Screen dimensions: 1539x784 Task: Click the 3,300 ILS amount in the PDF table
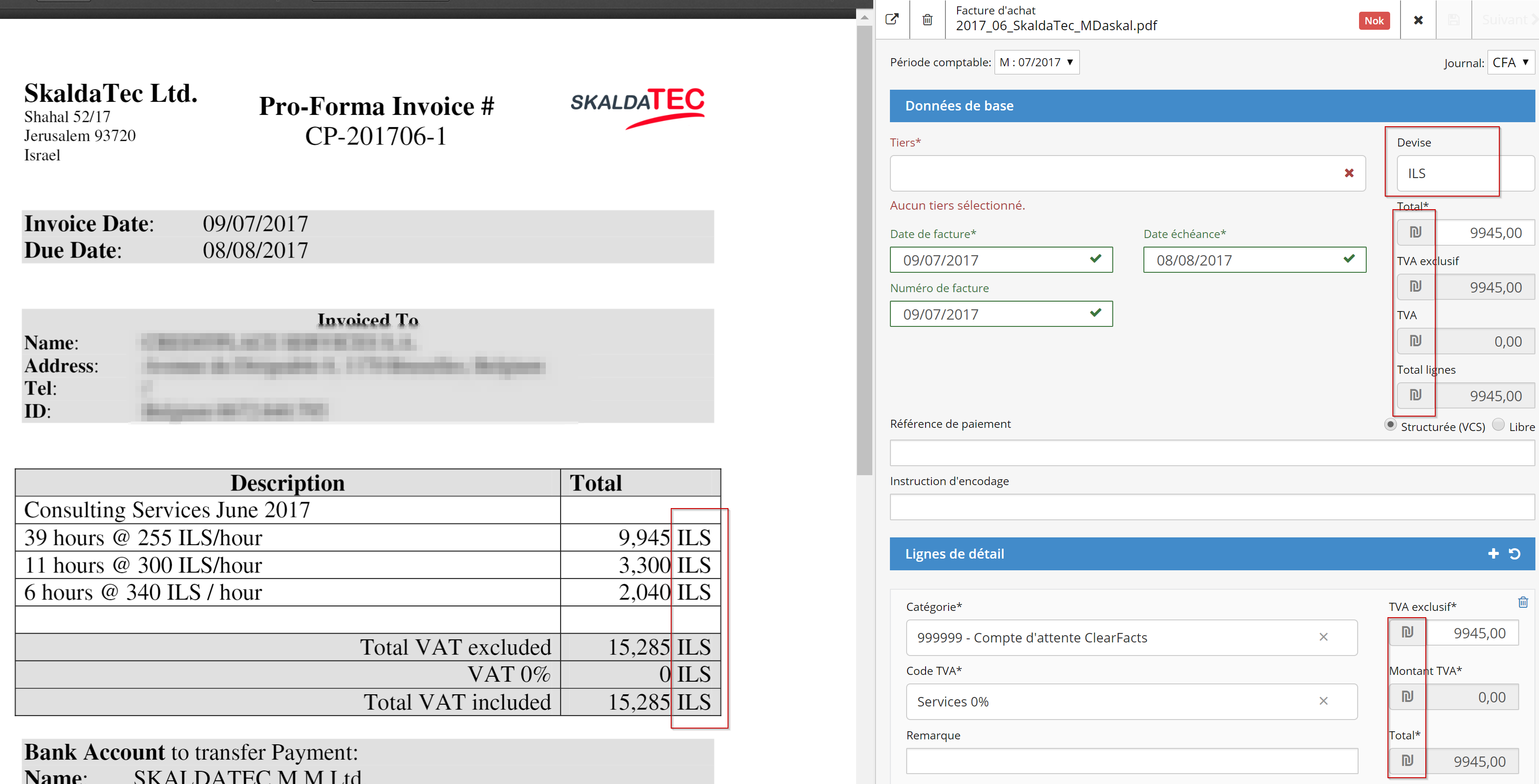pyautogui.click(x=664, y=565)
